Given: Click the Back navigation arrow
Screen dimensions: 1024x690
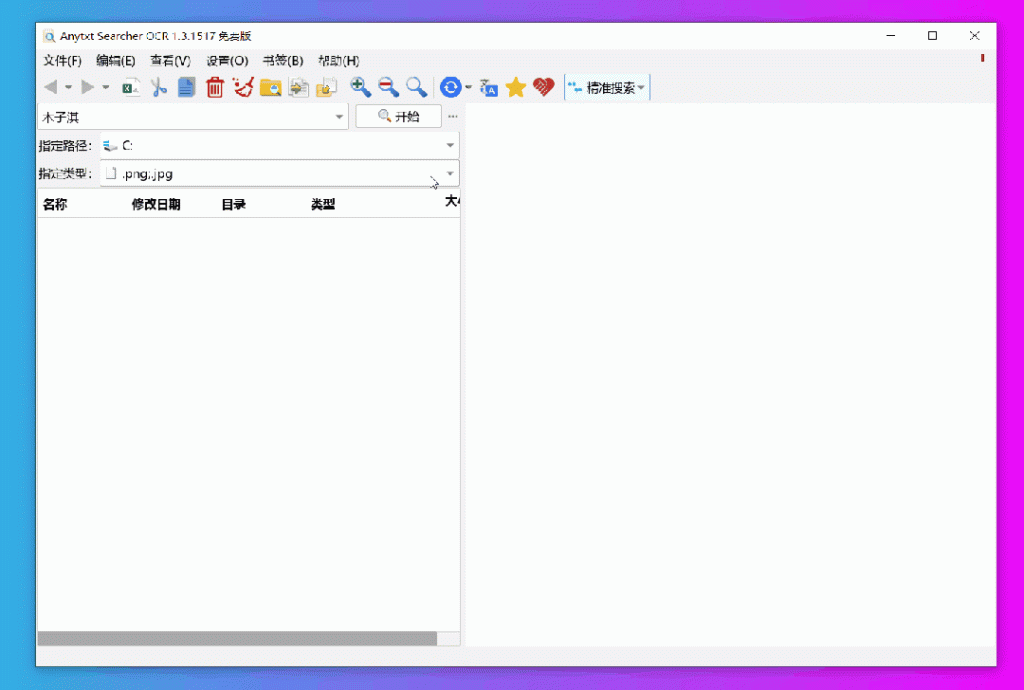Looking at the screenshot, I should click(50, 87).
